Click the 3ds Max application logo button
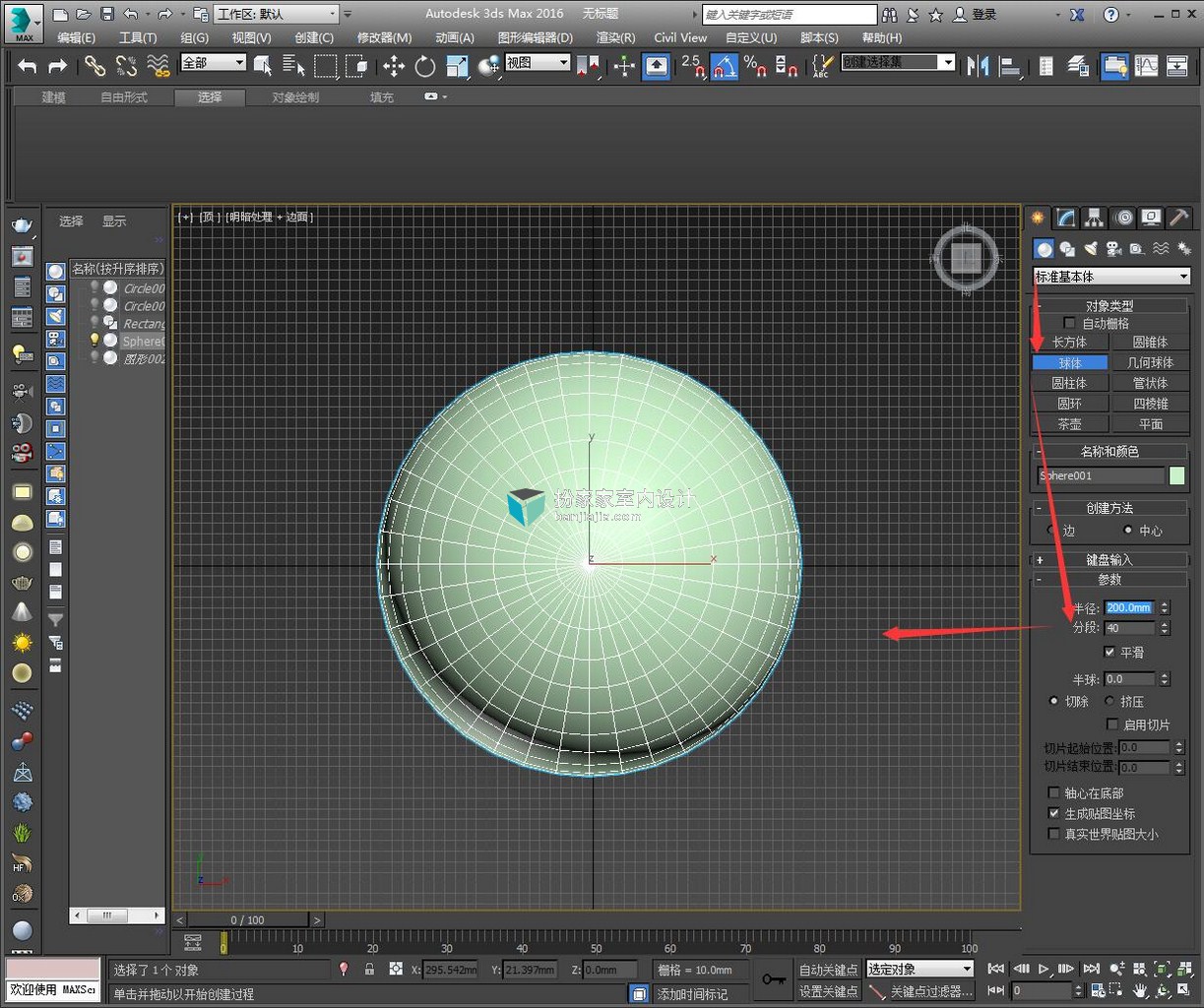This screenshot has height=1008, width=1204. (x=24, y=22)
